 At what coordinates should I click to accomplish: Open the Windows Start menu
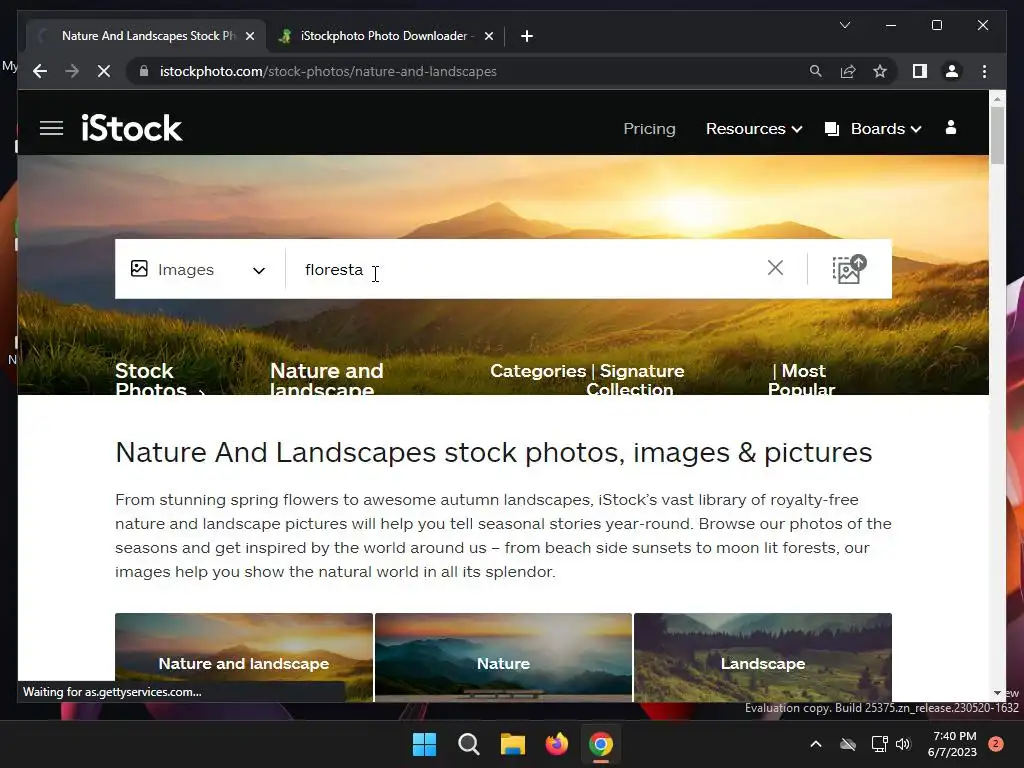click(x=424, y=744)
